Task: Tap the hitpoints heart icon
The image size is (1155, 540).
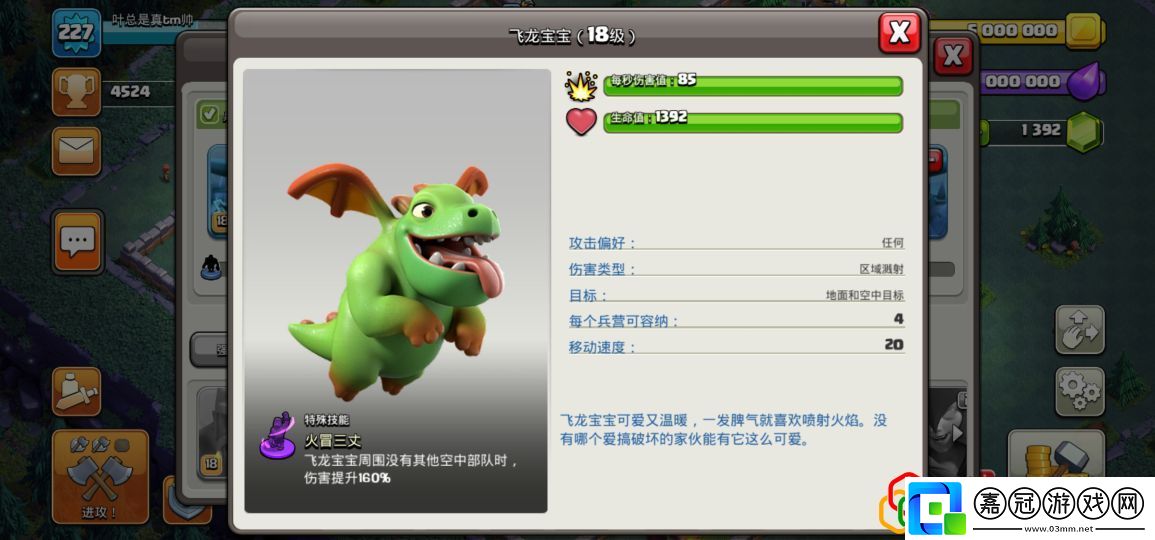Action: 581,122
